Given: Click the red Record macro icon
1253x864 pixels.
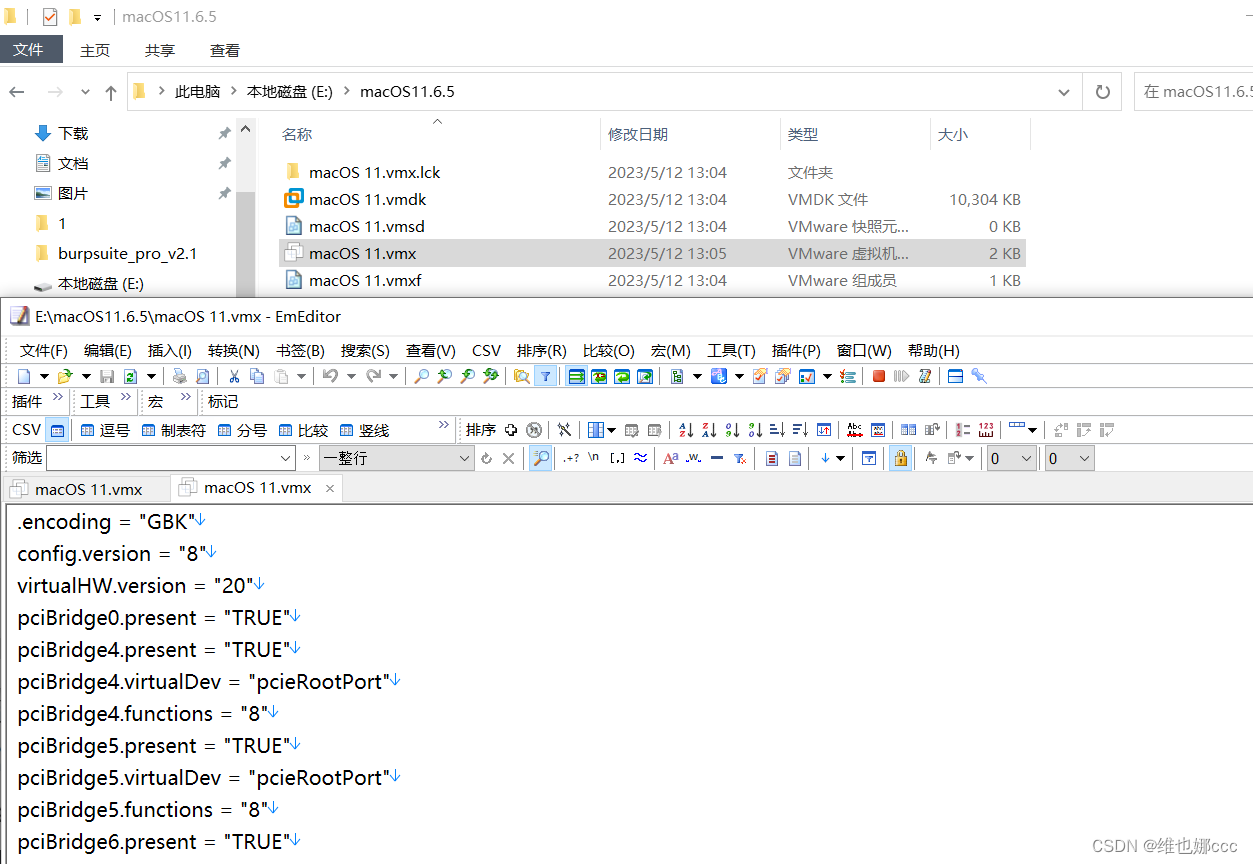Looking at the screenshot, I should pyautogui.click(x=879, y=376).
